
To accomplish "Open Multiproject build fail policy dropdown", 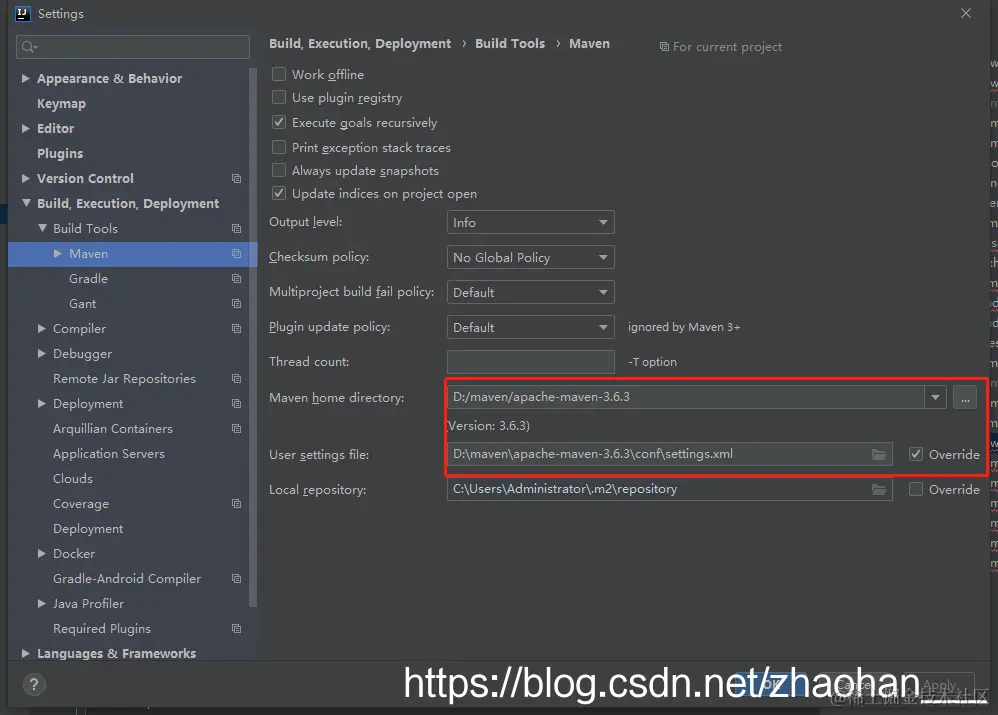I will (531, 293).
